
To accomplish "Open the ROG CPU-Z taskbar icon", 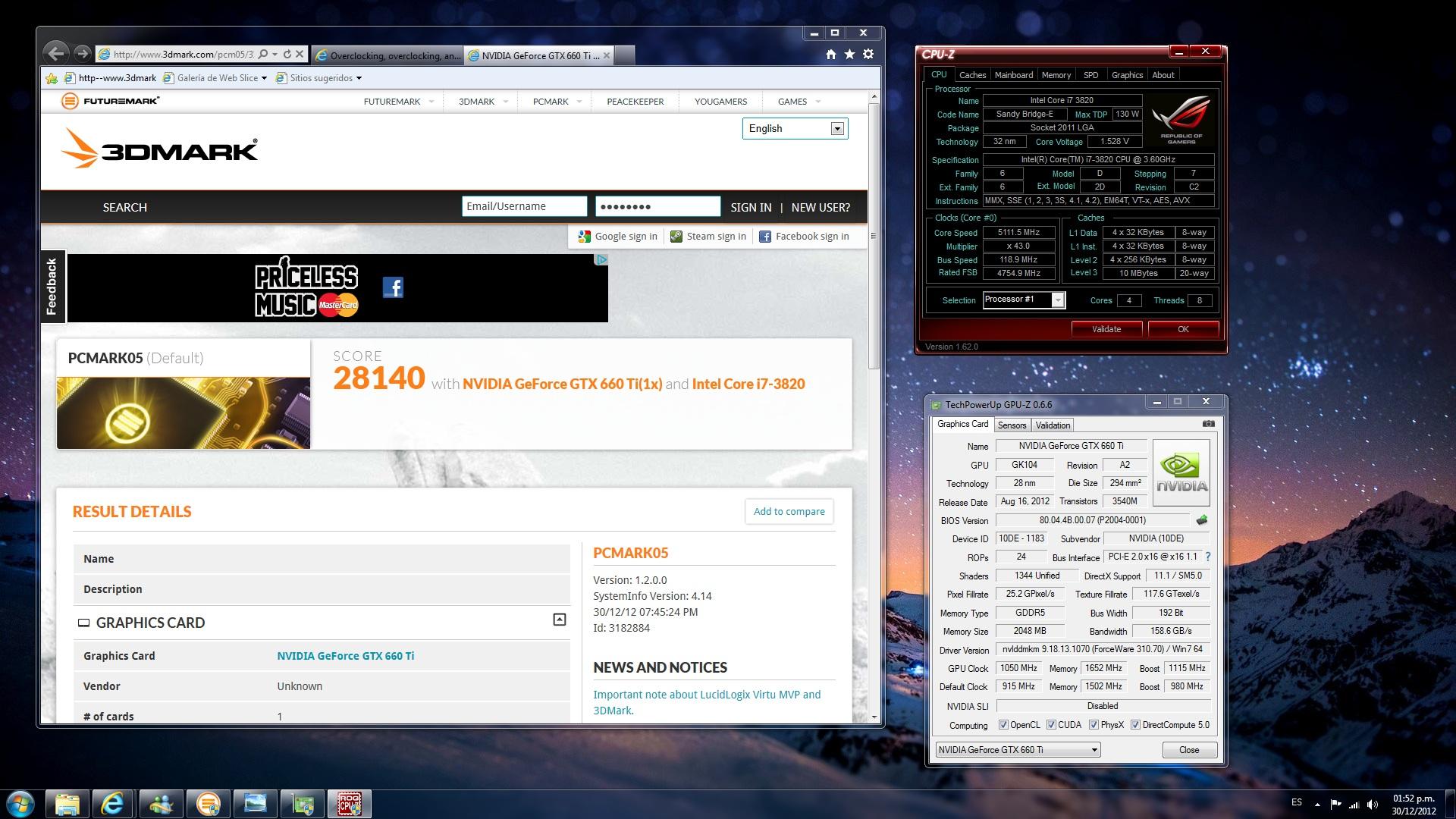I will 349,804.
